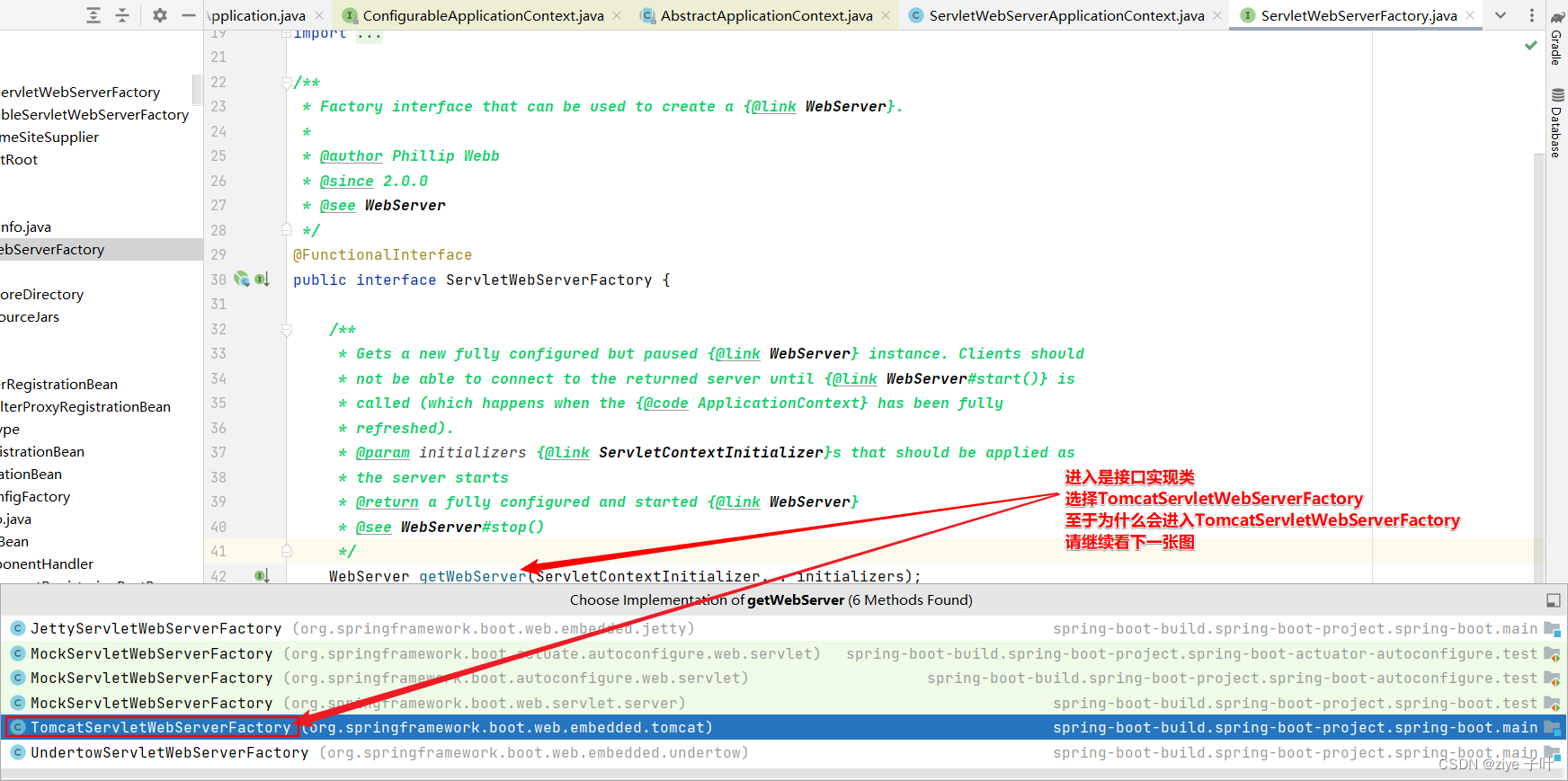Click WebServer#stop() reference on line 40
The height and width of the screenshot is (781, 1568).
coord(472,528)
